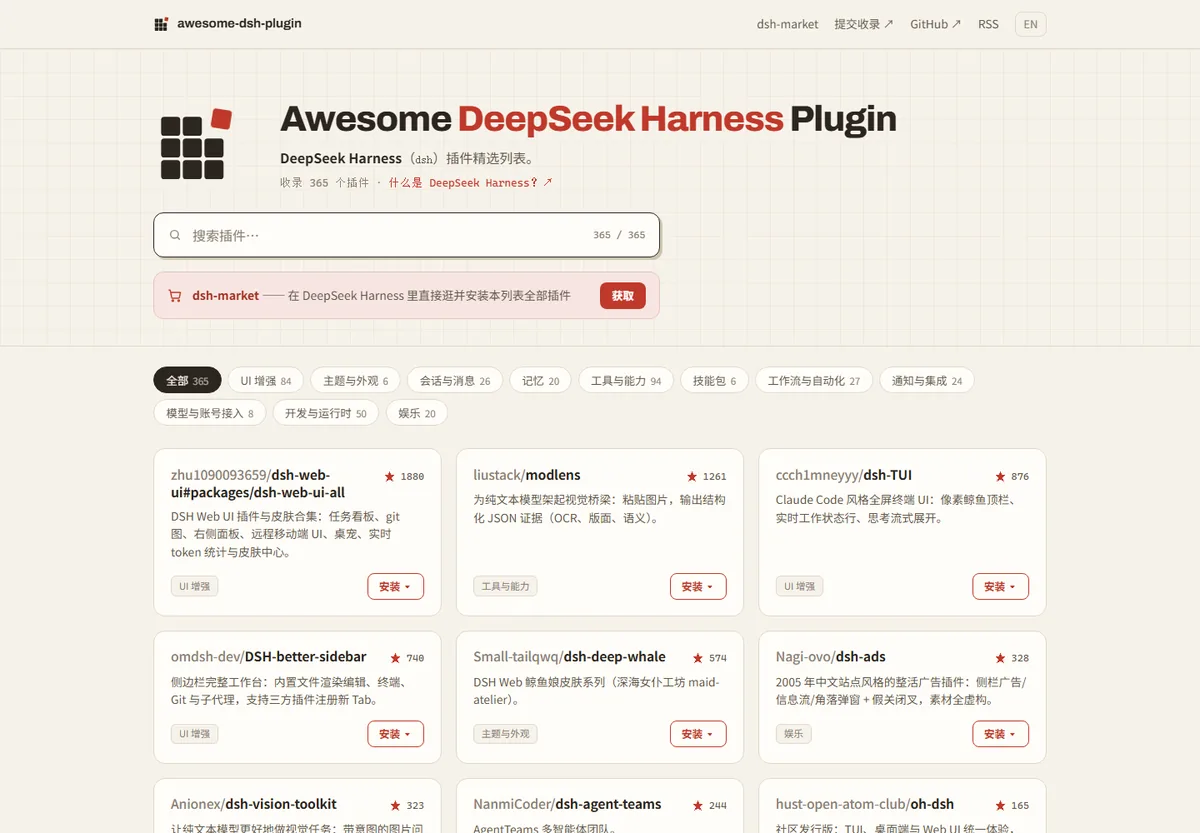Viewport: 1200px width, 833px height.
Task: Click the UI 增强 tag on dsh-web-ui card
Action: pyautogui.click(x=195, y=587)
